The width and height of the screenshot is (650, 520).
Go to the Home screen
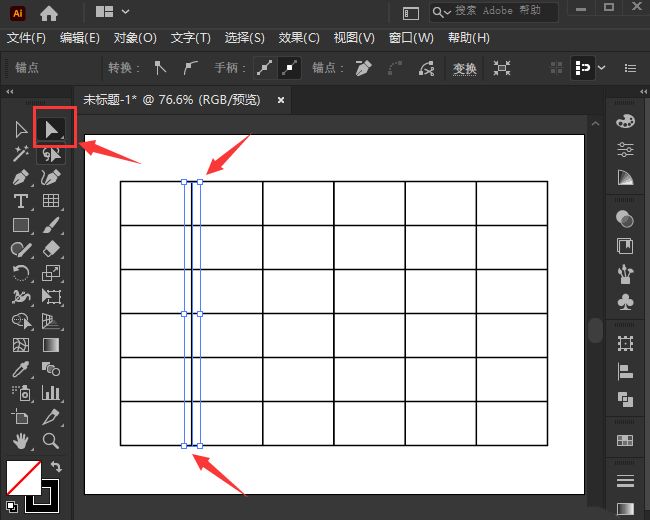point(48,13)
